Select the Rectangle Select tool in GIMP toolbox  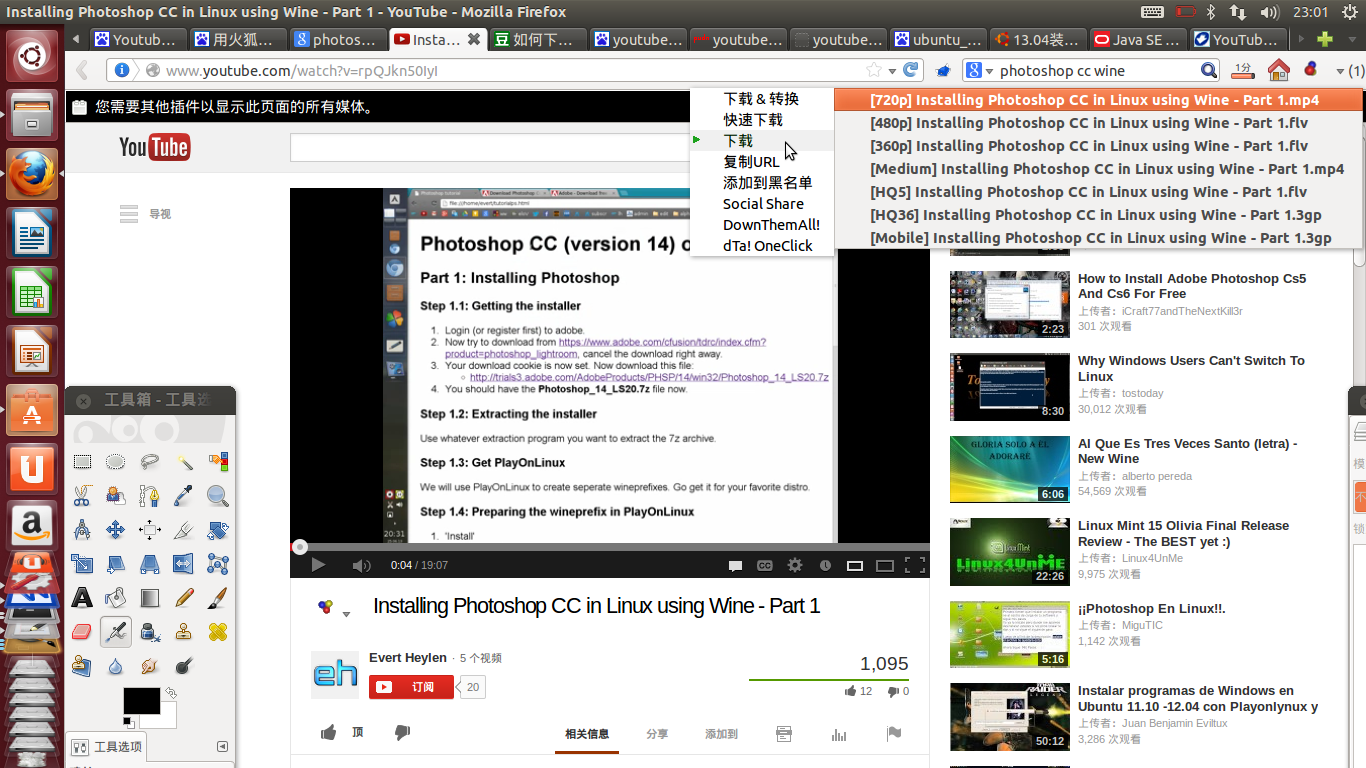82,462
